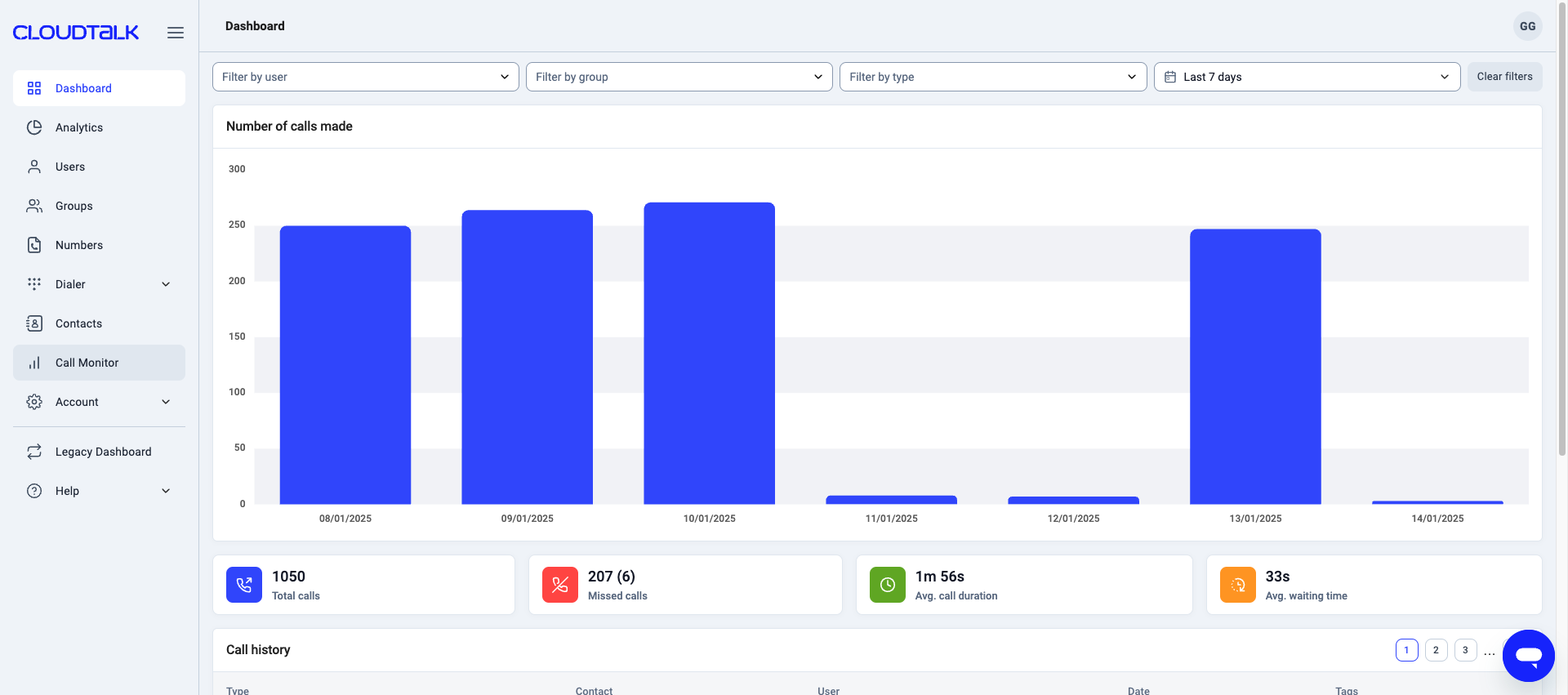1568x695 pixels.
Task: Open the Last 7 days date dropdown
Action: tap(1307, 77)
